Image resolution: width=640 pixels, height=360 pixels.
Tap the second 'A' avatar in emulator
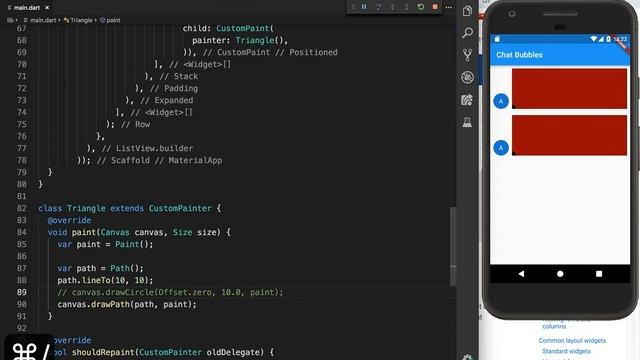pos(501,148)
